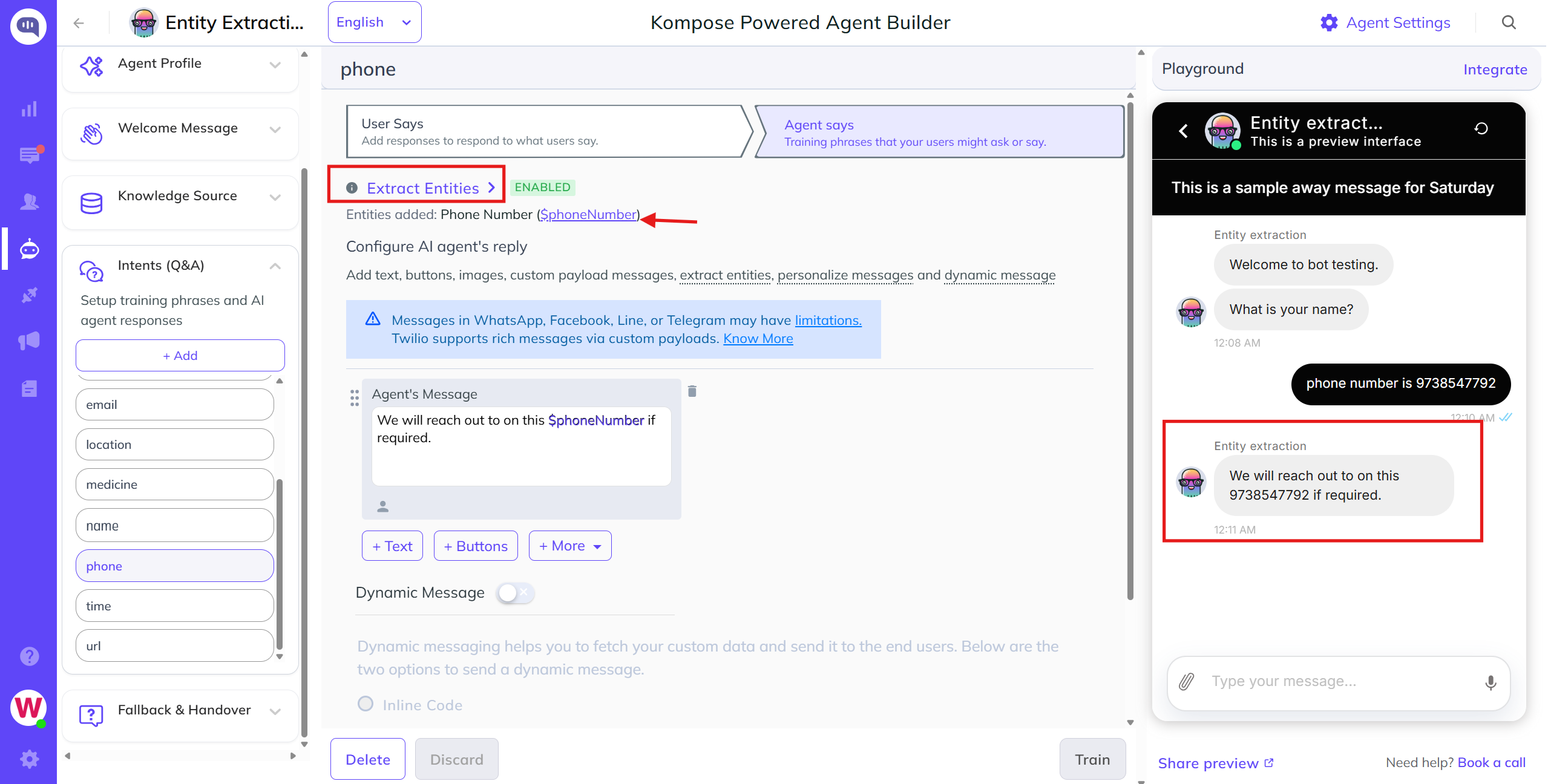Click the info icon beside Extract Entities

point(352,188)
